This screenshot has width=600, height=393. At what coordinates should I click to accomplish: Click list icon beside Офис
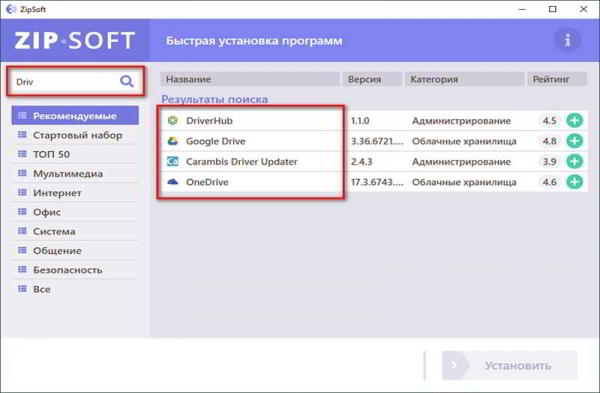tap(22, 212)
